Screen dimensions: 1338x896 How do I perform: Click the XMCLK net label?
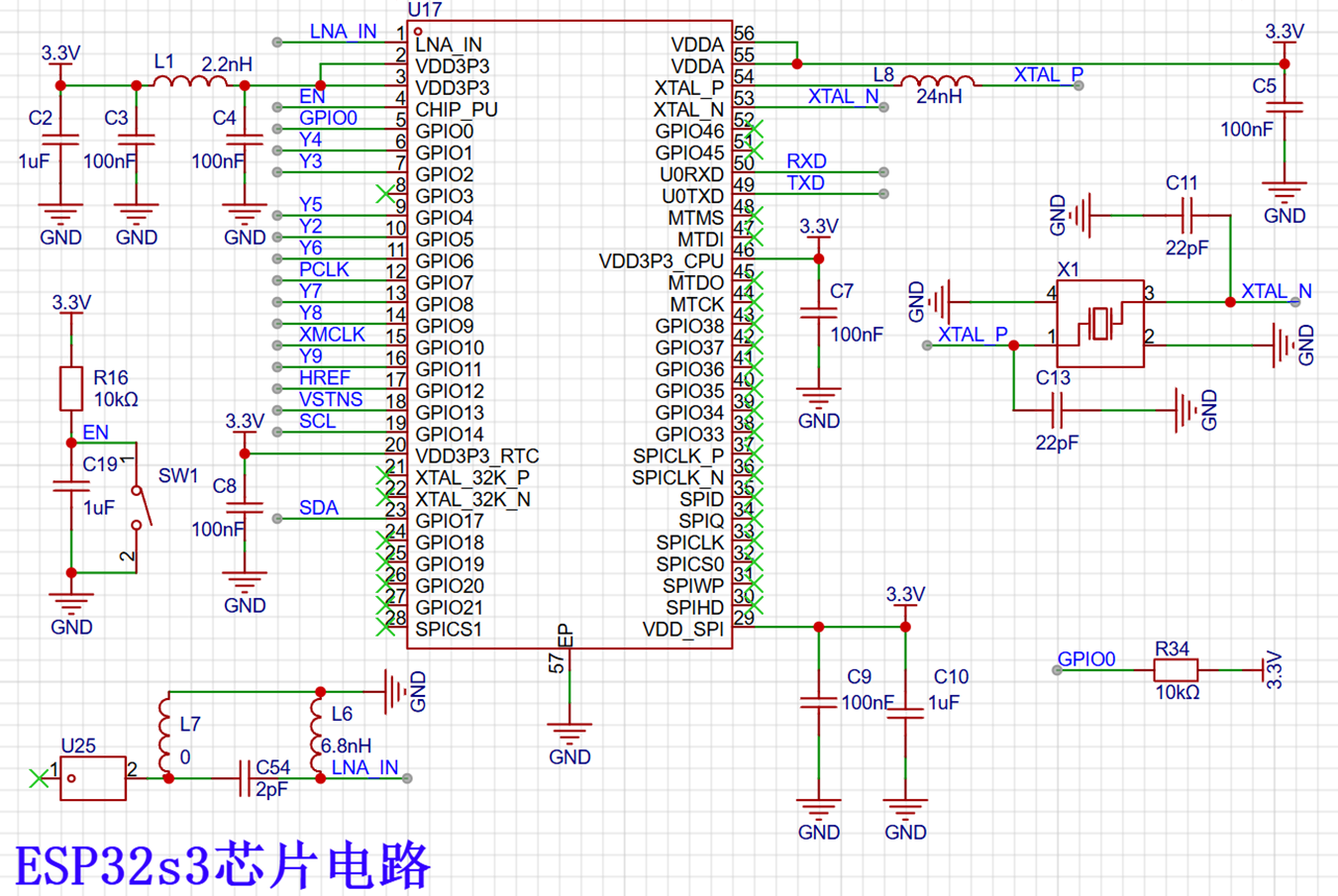332,335
